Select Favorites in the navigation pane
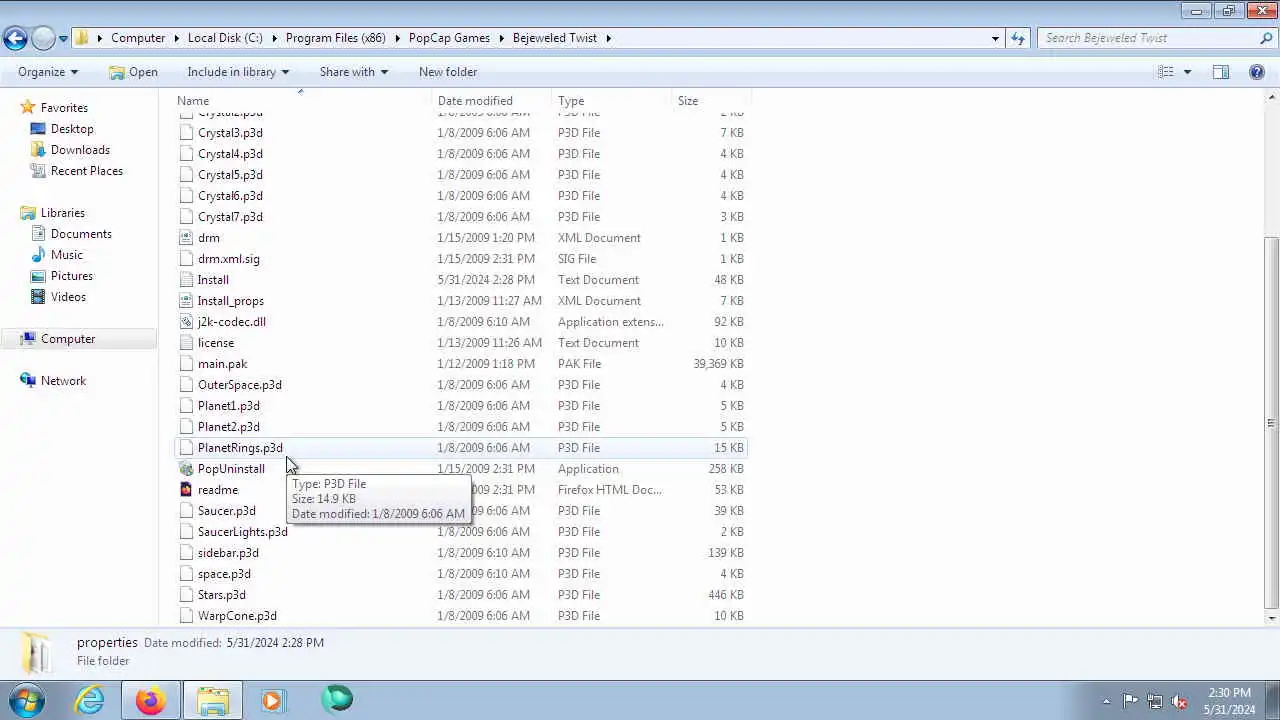1280x720 pixels. coord(64,108)
